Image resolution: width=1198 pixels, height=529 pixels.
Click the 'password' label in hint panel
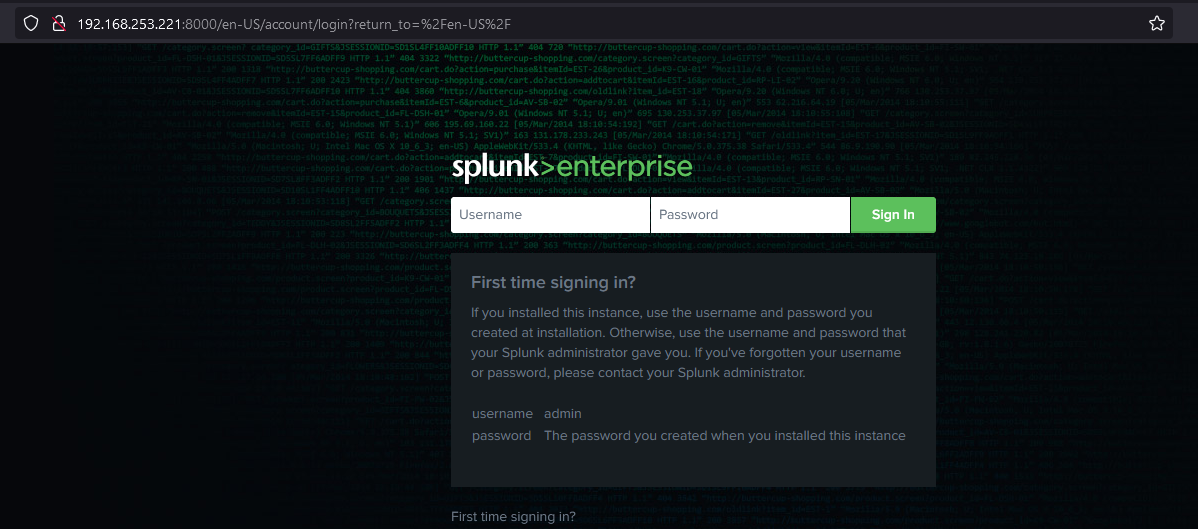point(501,436)
